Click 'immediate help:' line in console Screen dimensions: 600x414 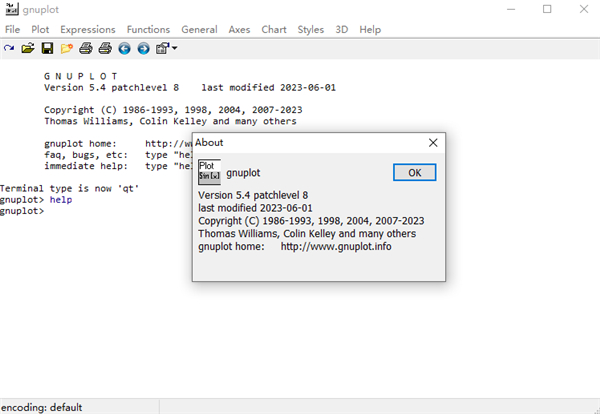[x=118, y=166]
